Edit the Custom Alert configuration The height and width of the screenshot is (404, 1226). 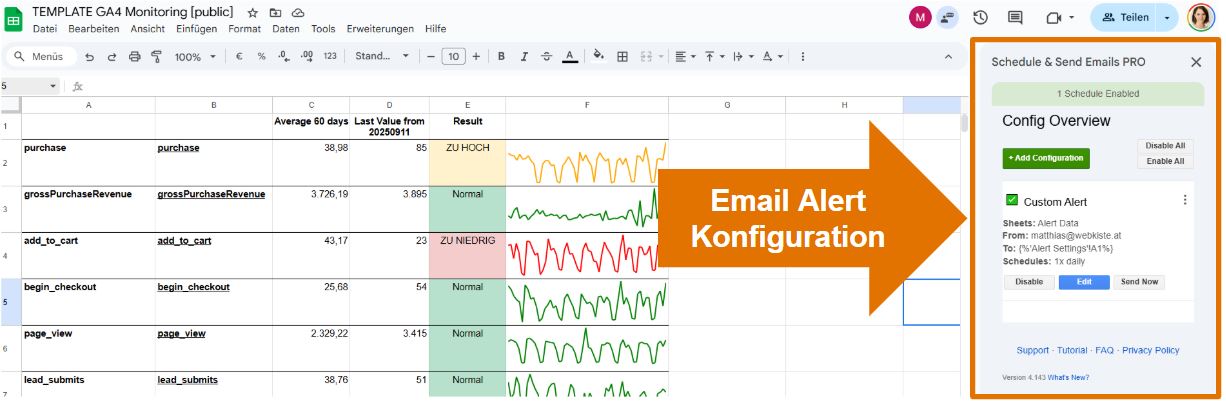[1084, 282]
